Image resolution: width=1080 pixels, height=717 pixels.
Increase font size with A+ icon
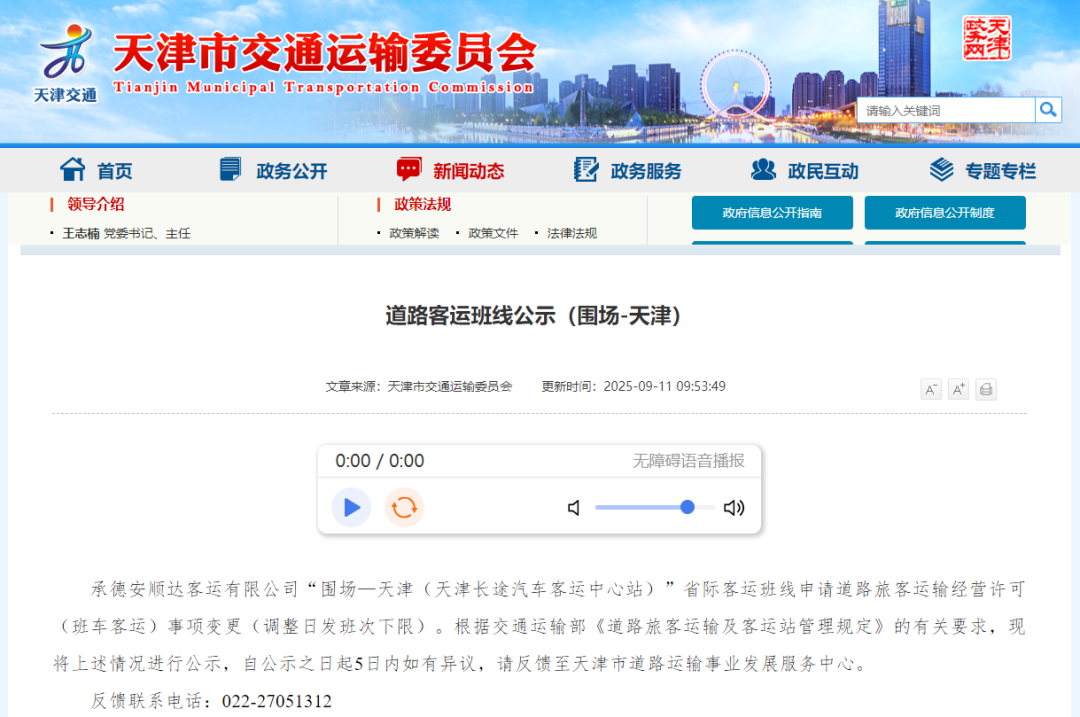pyautogui.click(x=958, y=389)
